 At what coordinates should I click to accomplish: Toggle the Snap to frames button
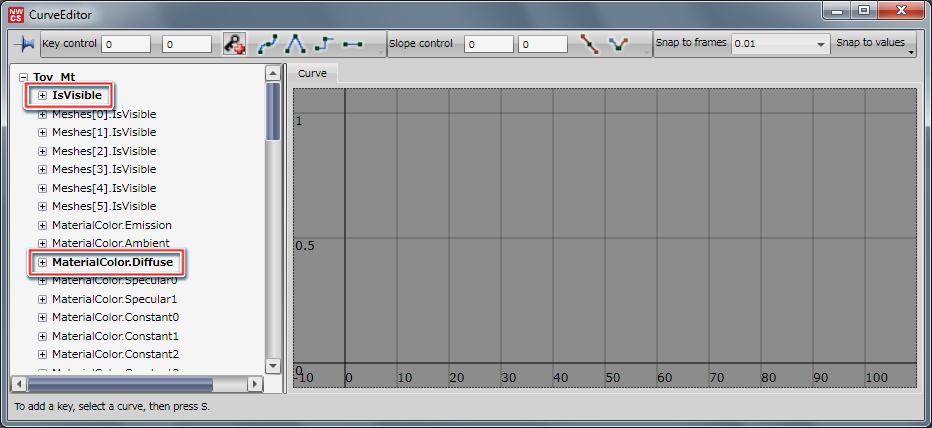coord(691,44)
